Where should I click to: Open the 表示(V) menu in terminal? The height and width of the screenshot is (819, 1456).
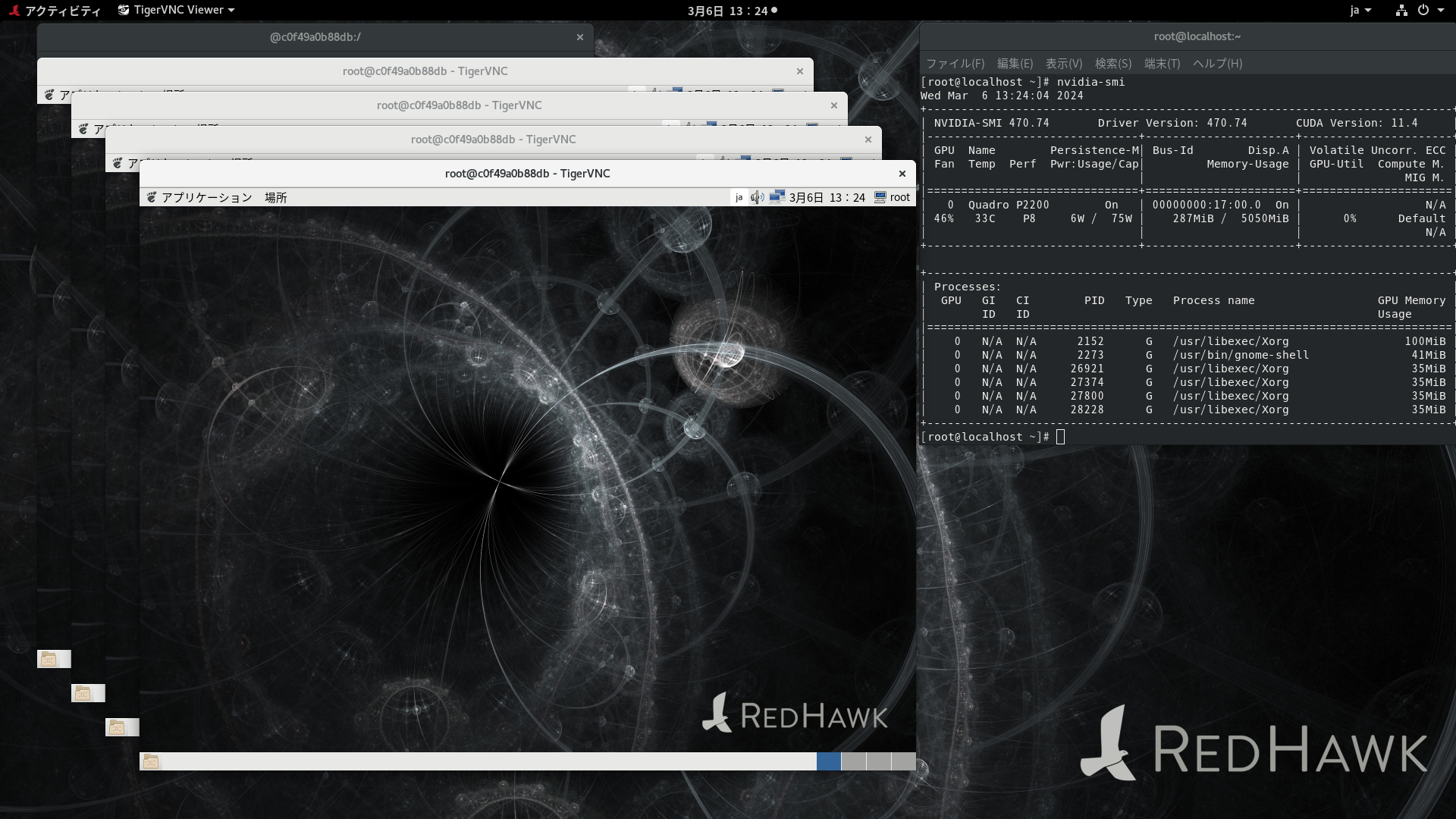click(x=1064, y=64)
